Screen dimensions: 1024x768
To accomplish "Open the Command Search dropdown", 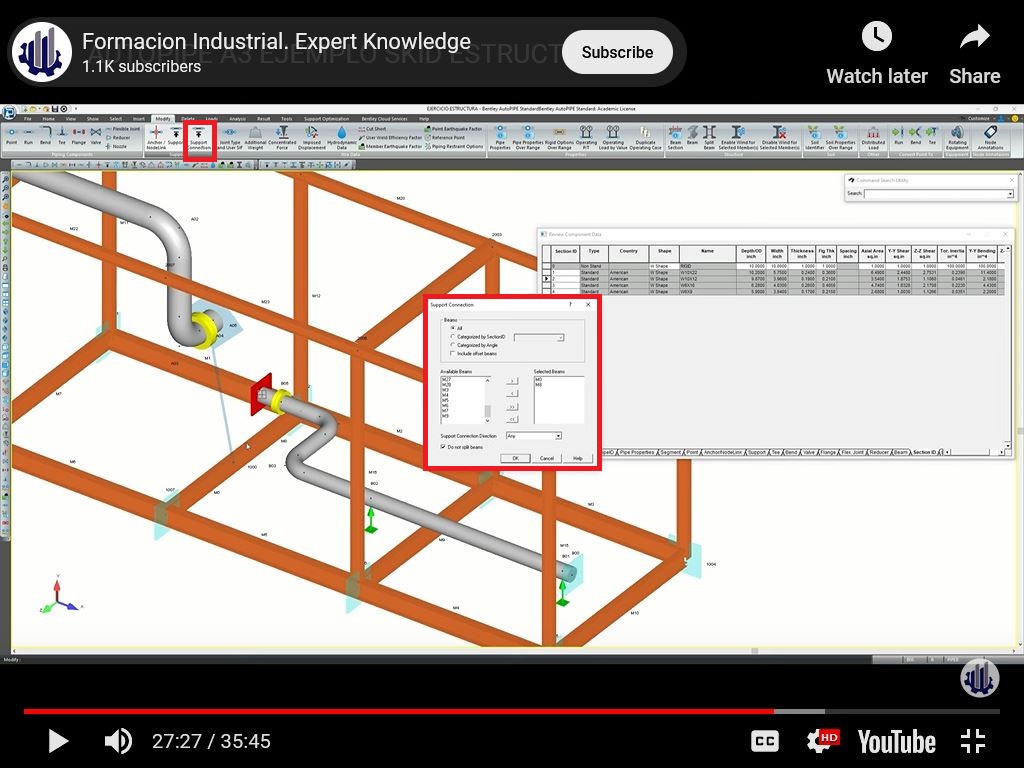I will 1010,194.
